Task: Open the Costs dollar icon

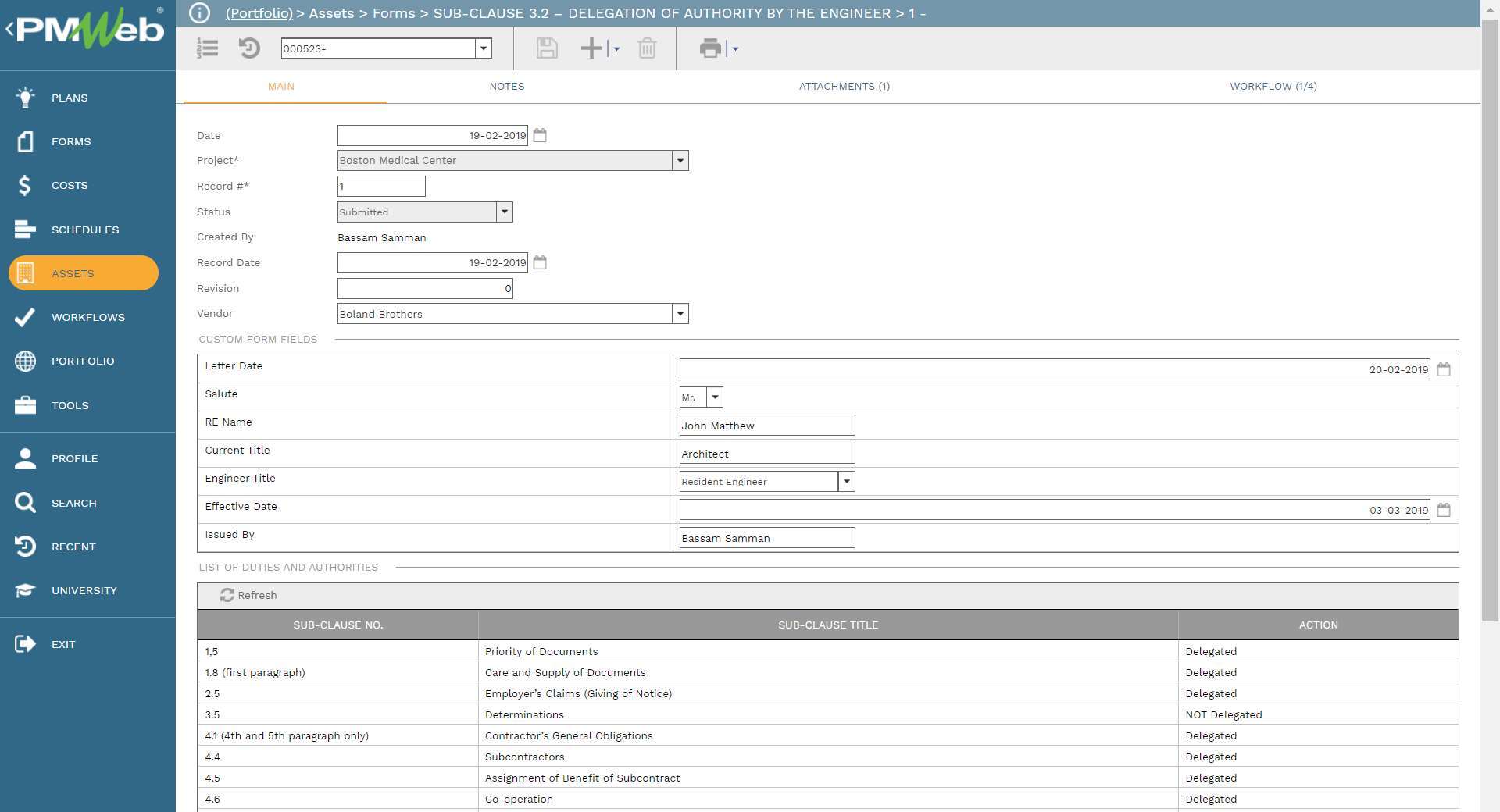Action: [x=25, y=185]
